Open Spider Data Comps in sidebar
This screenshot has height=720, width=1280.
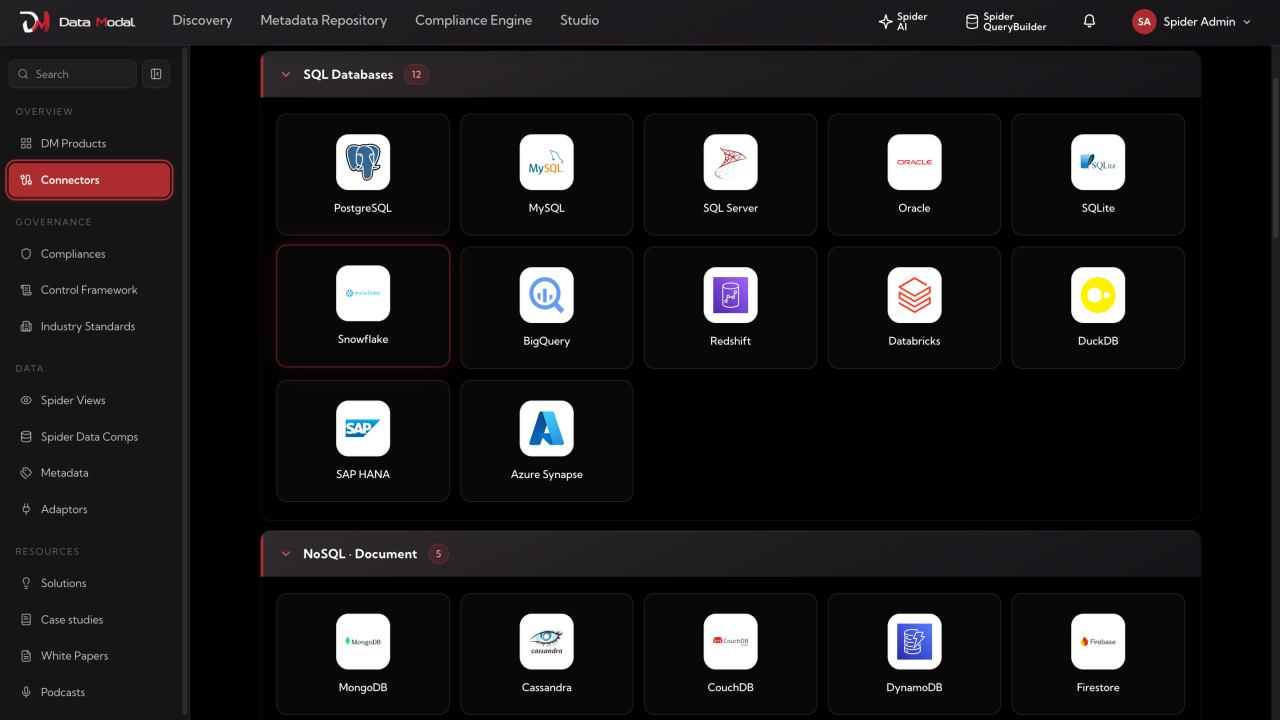90,437
